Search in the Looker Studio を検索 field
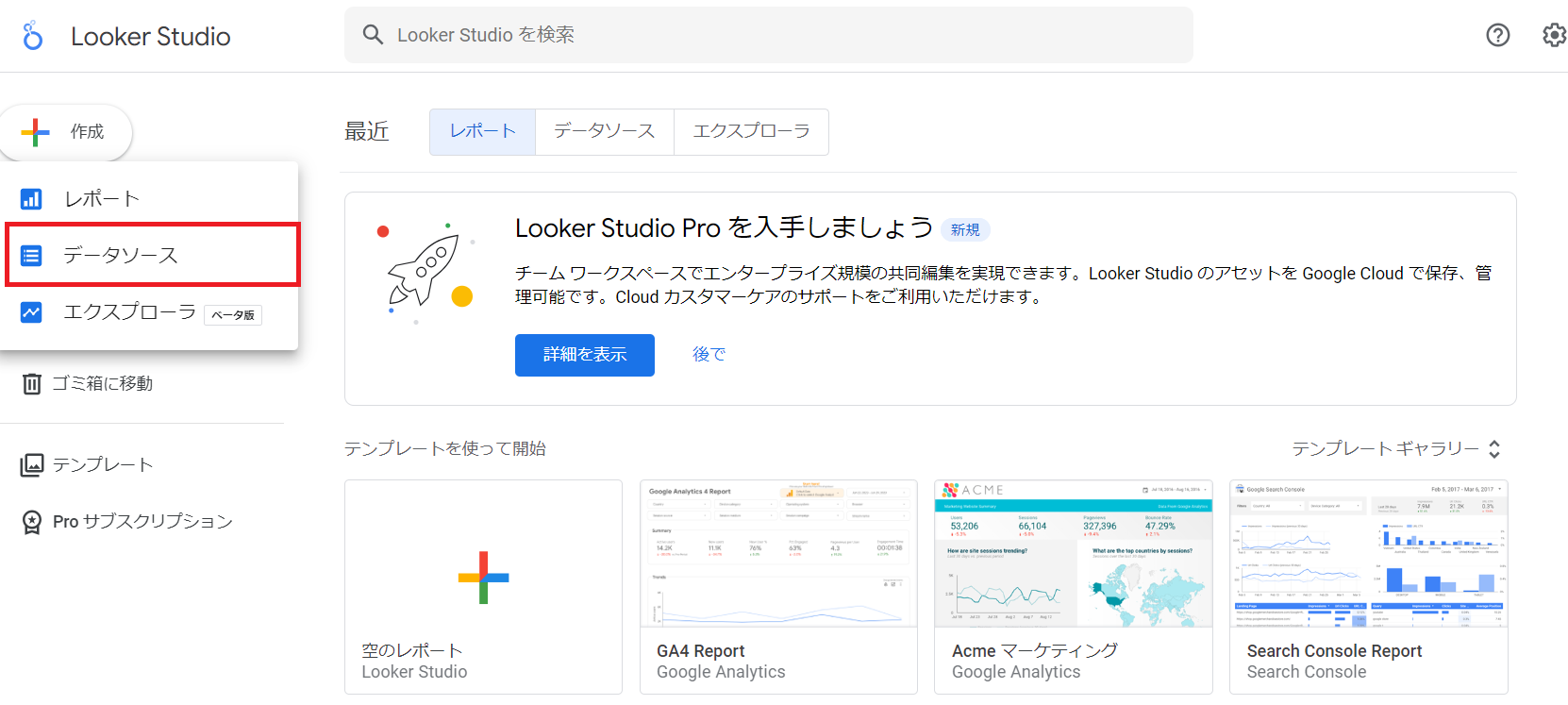This screenshot has width=1568, height=705. [x=768, y=35]
